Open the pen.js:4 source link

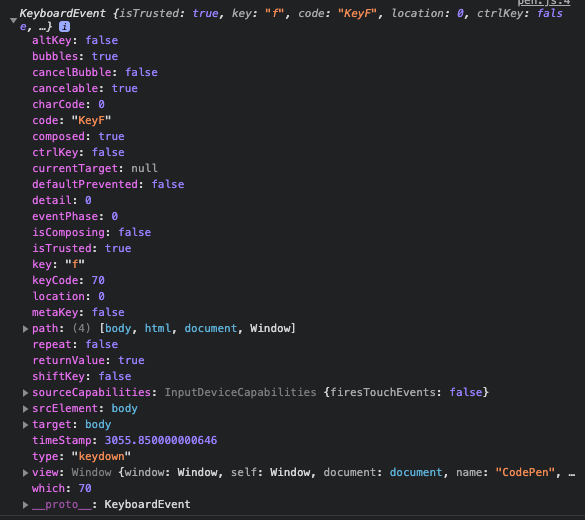pos(544,2)
